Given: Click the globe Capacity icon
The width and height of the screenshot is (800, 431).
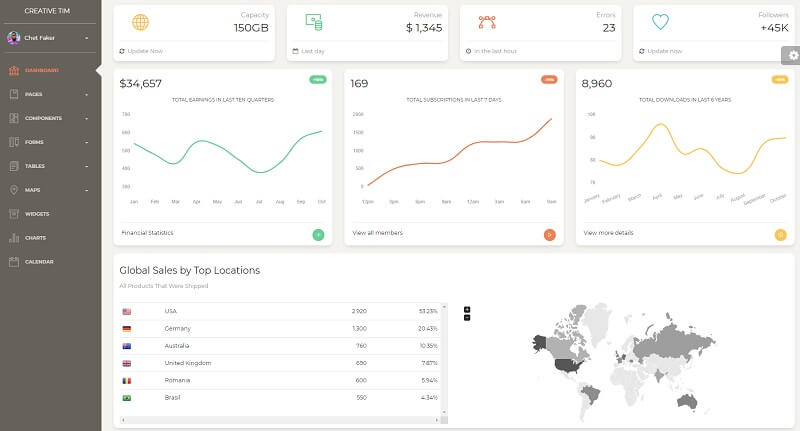Looking at the screenshot, I should point(141,22).
